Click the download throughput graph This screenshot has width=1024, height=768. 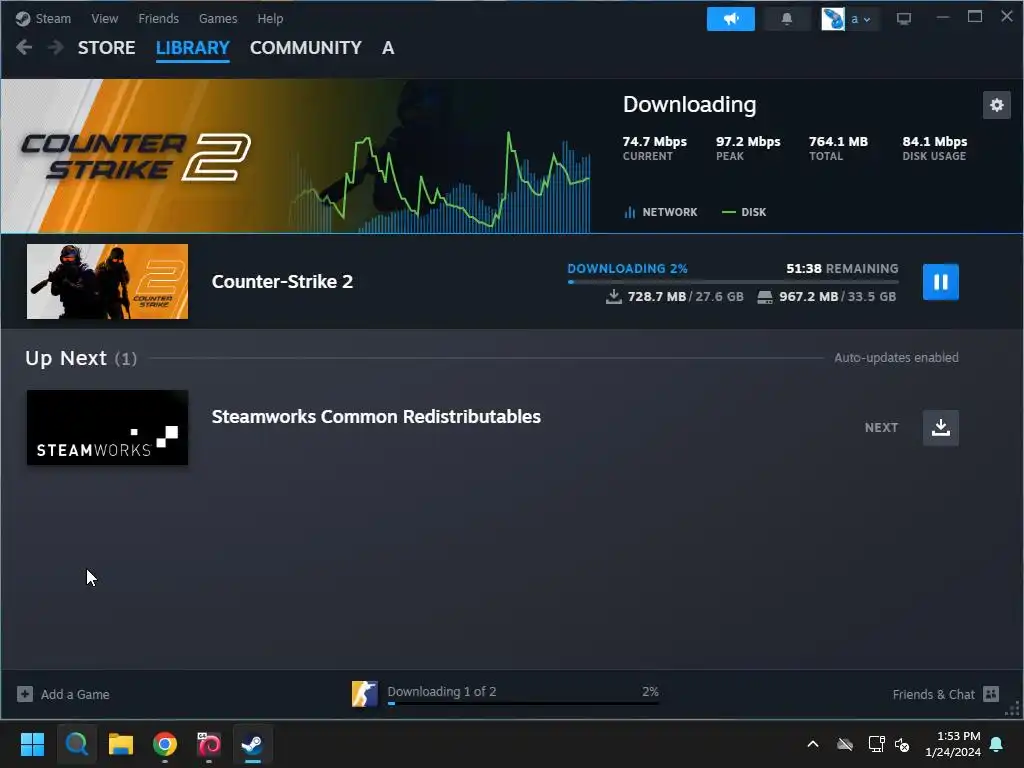click(x=440, y=182)
